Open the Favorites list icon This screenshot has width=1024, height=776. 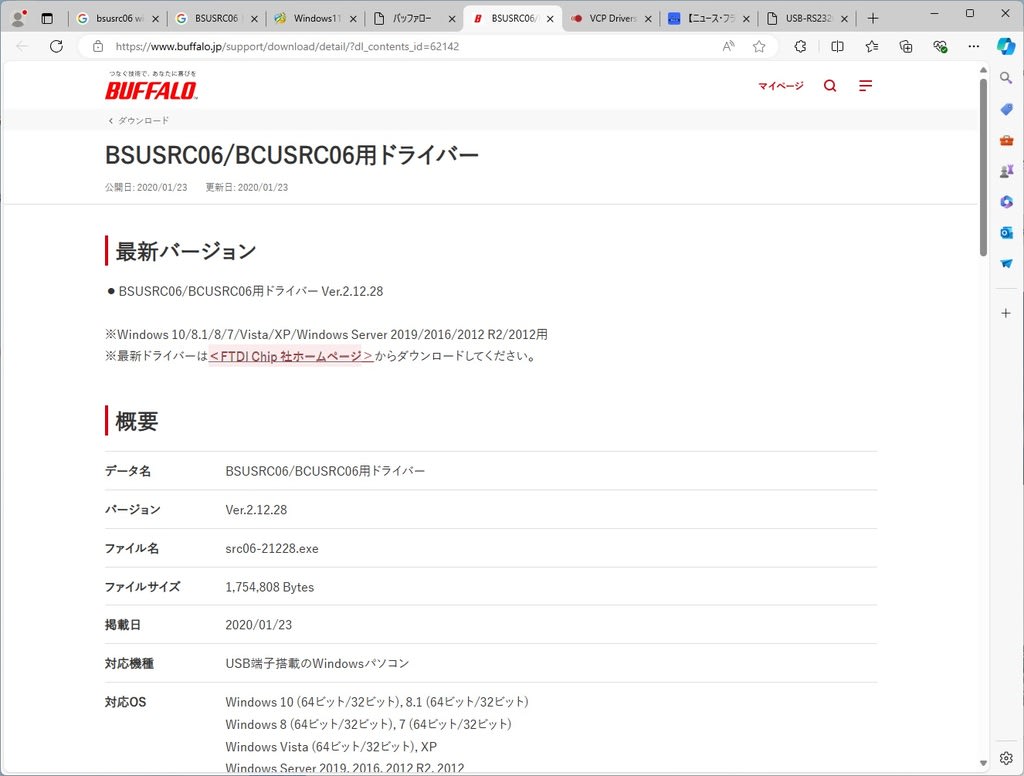coord(872,46)
